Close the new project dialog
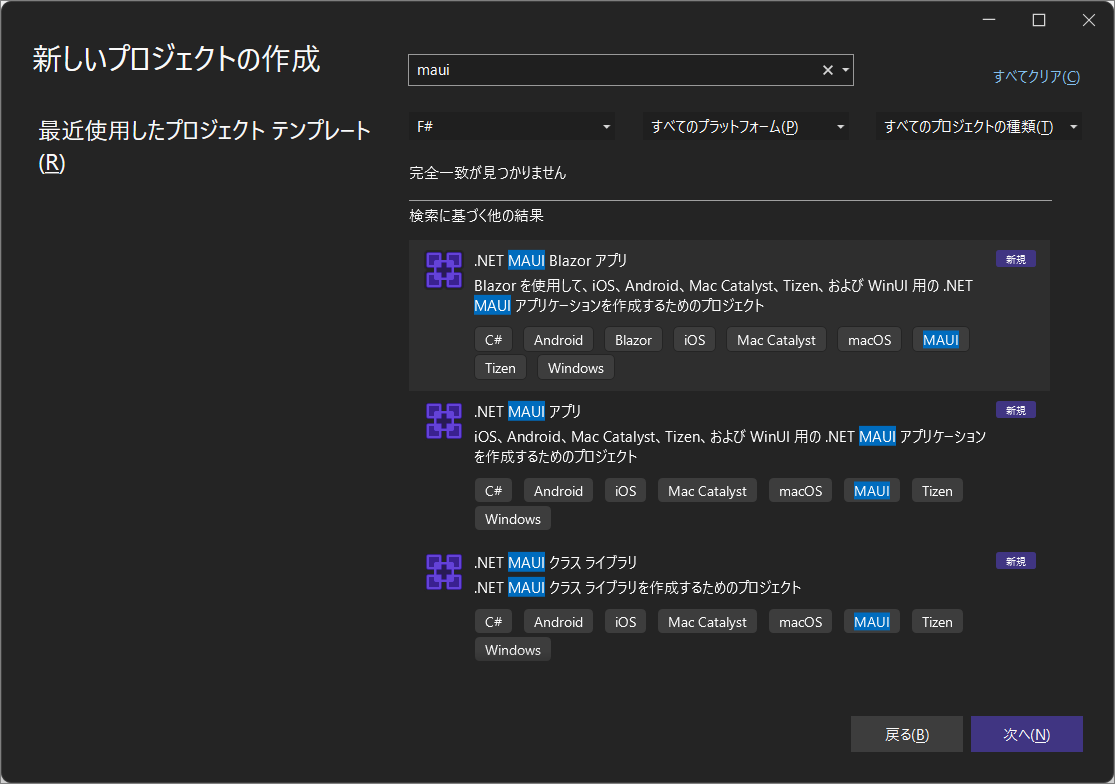Image resolution: width=1115 pixels, height=784 pixels. point(1089,20)
